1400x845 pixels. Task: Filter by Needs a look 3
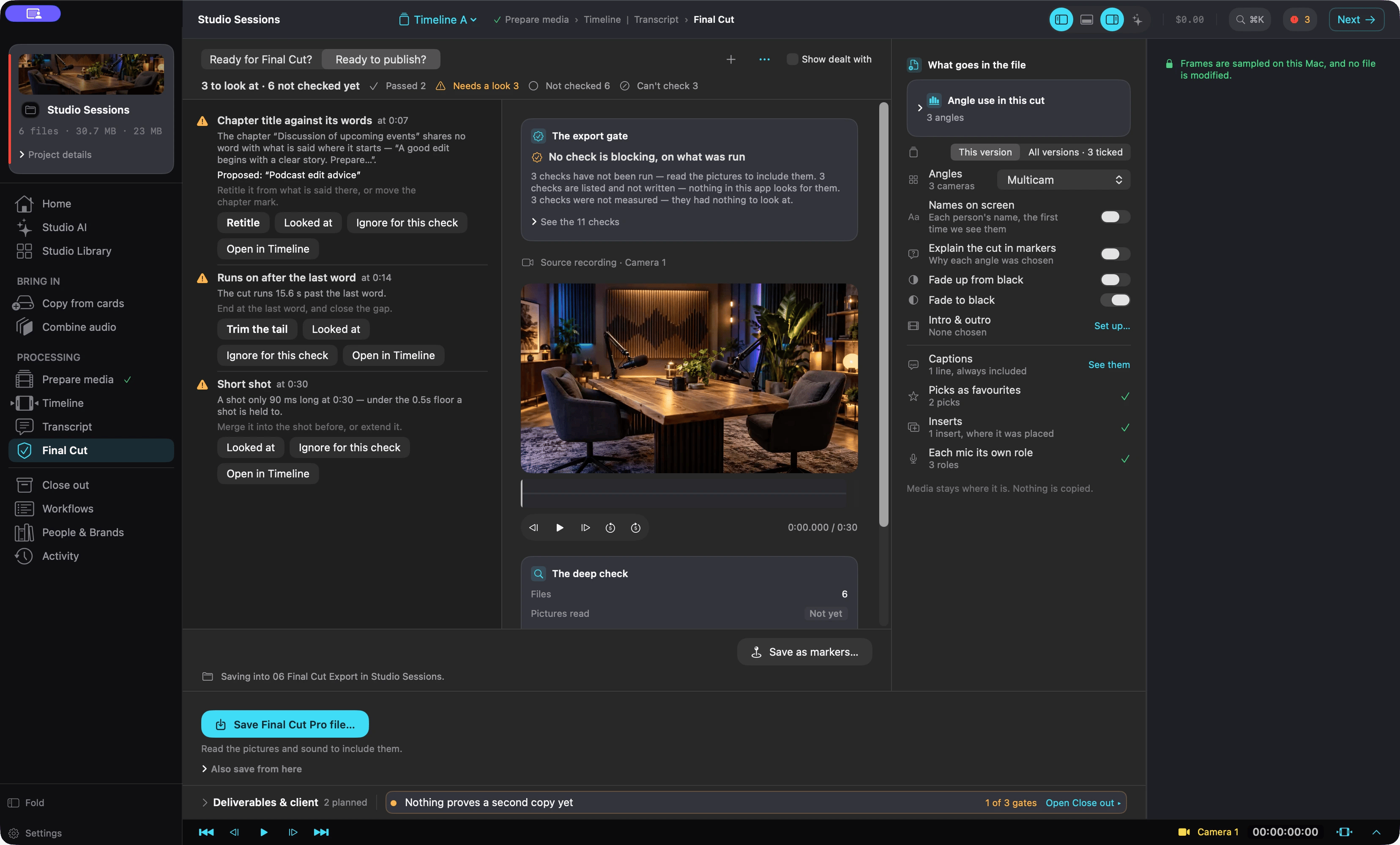coord(477,86)
